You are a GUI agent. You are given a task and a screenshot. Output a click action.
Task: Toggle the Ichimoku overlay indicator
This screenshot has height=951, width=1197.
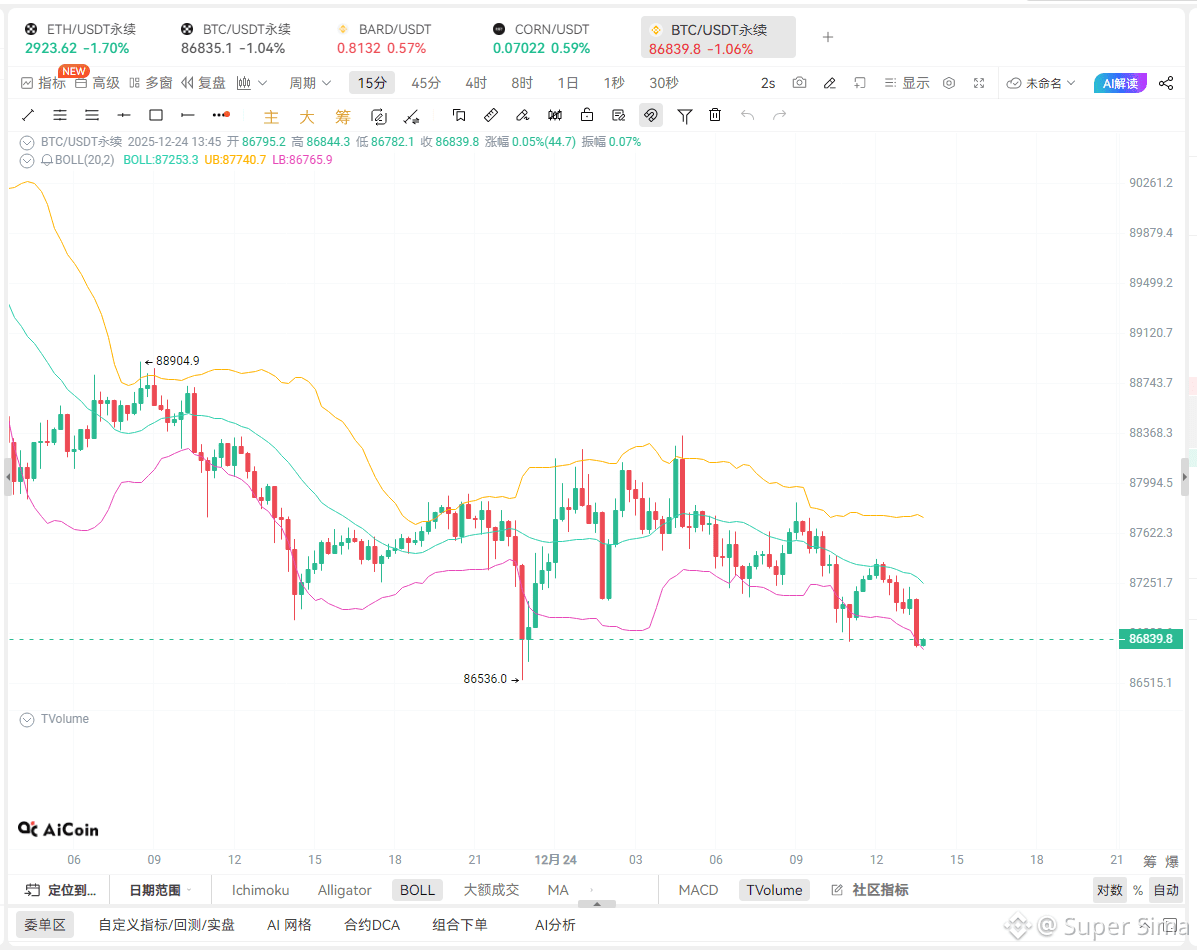[x=260, y=890]
